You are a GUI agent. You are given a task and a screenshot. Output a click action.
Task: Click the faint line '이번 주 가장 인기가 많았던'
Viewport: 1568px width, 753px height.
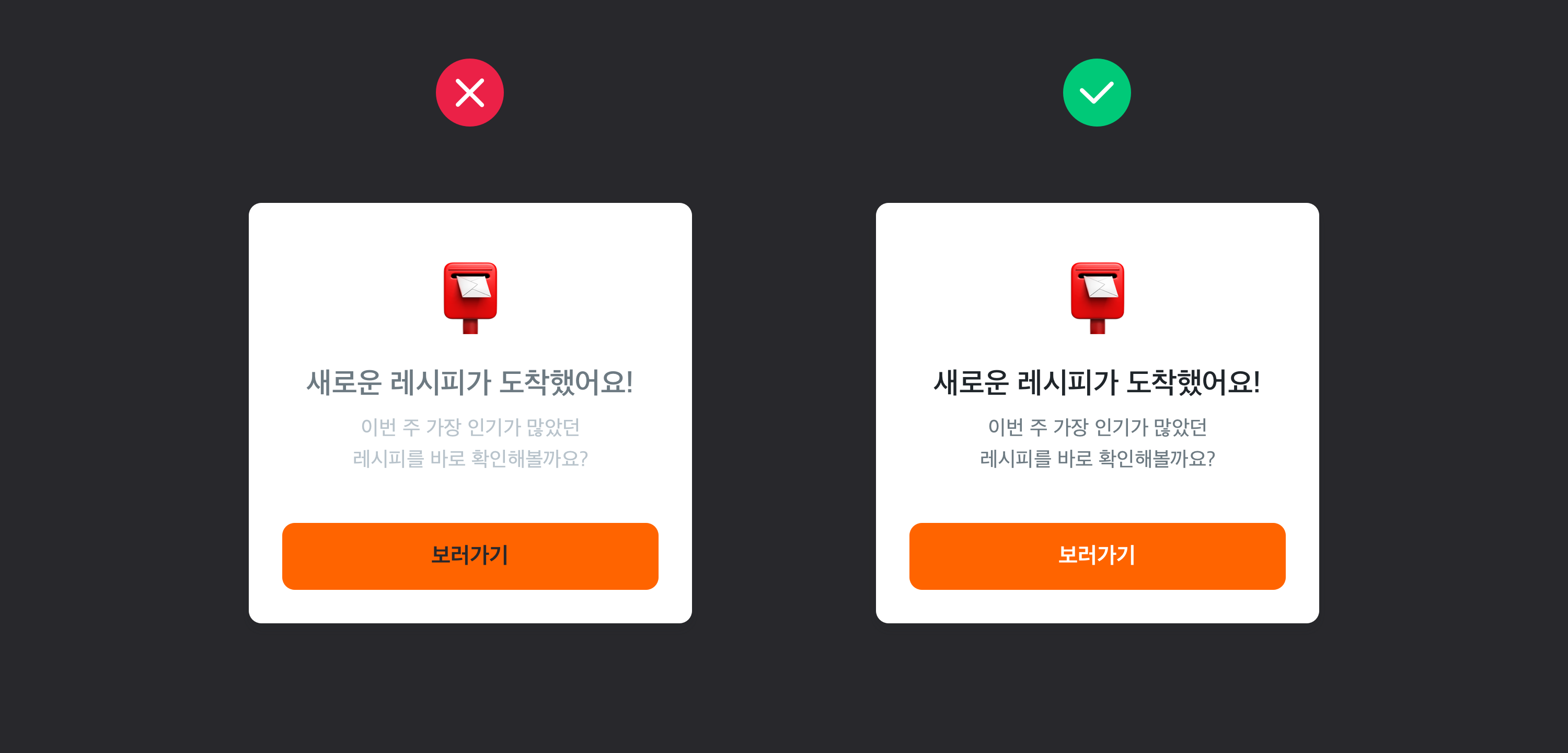470,427
